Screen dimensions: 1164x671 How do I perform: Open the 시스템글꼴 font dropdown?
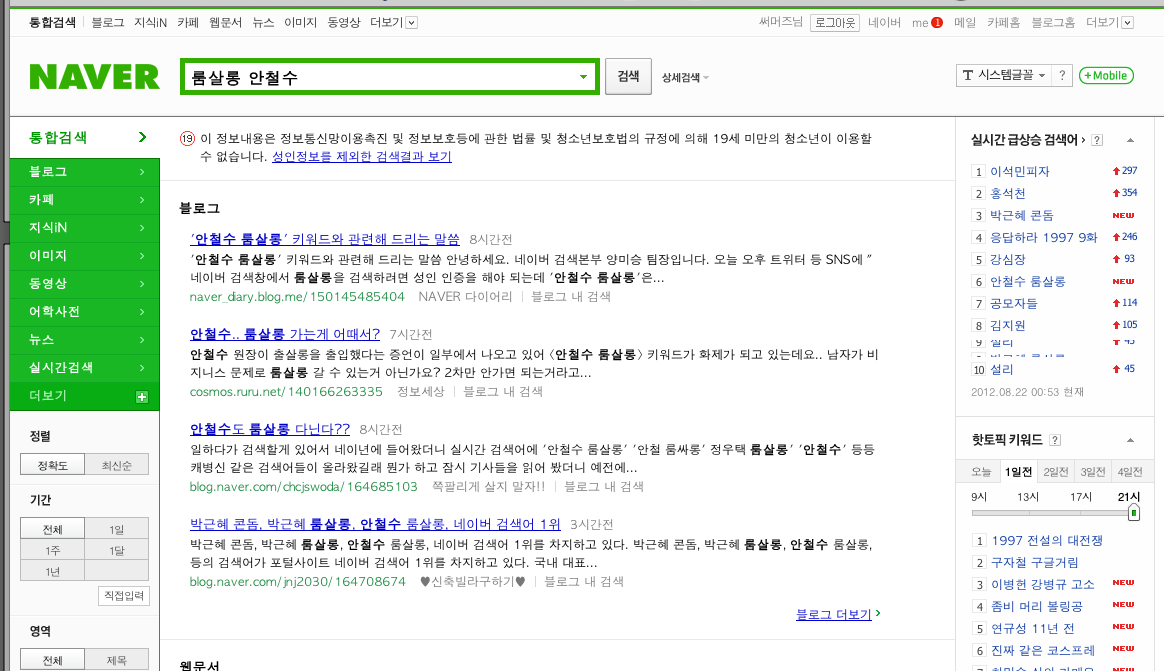[x=1004, y=75]
